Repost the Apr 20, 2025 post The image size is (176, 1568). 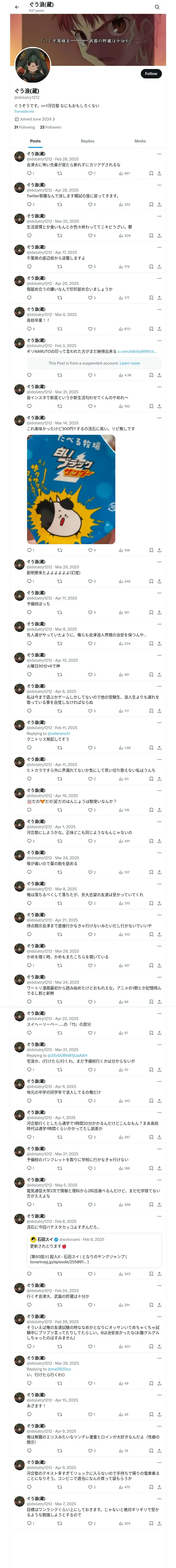pos(59,298)
